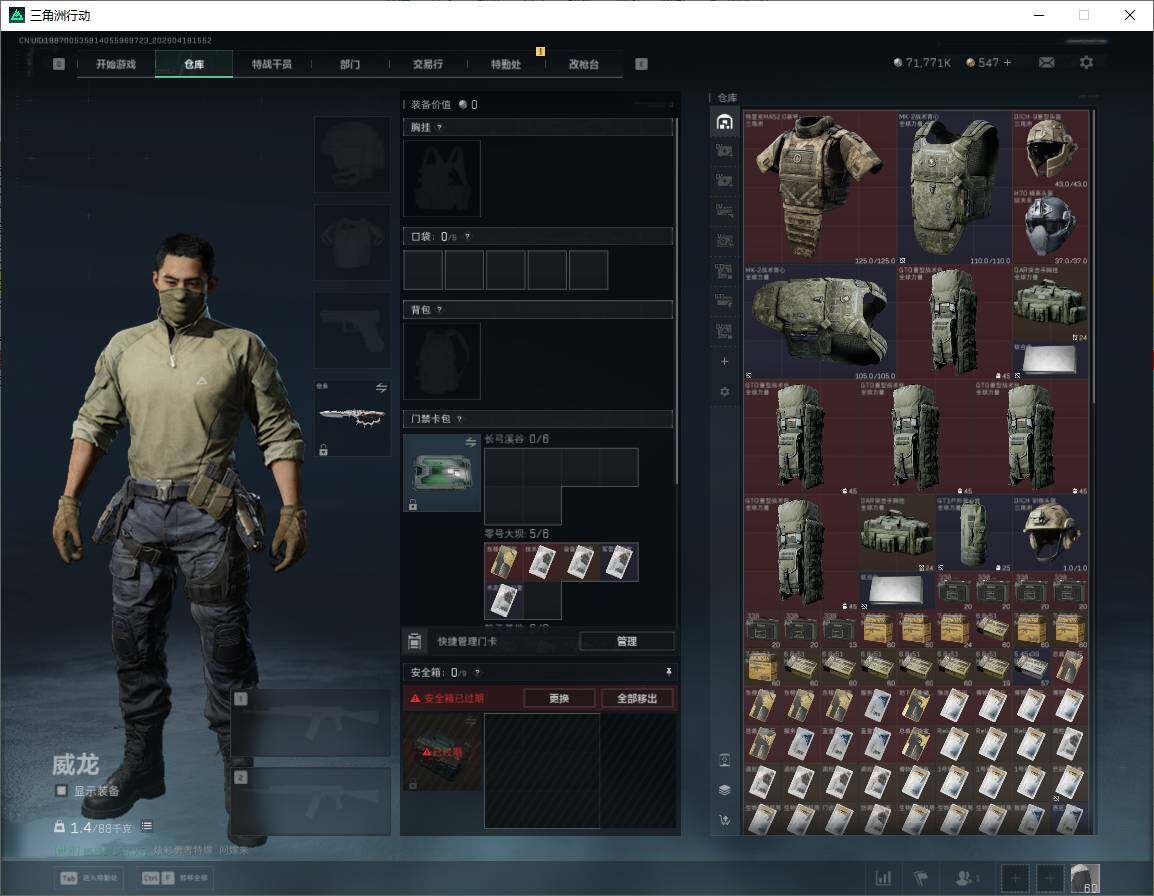Pin the 安全箱 section header

pyautogui.click(x=668, y=672)
